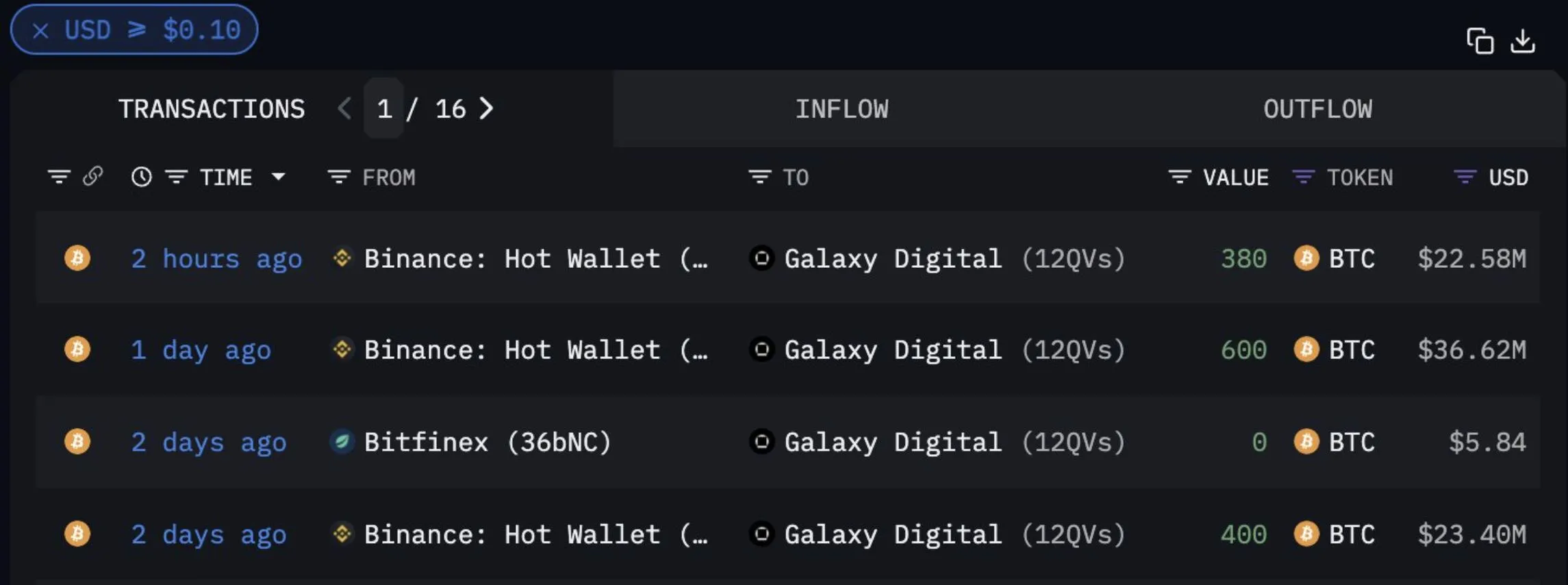
Task: Open the TO column filter
Action: click(x=759, y=177)
